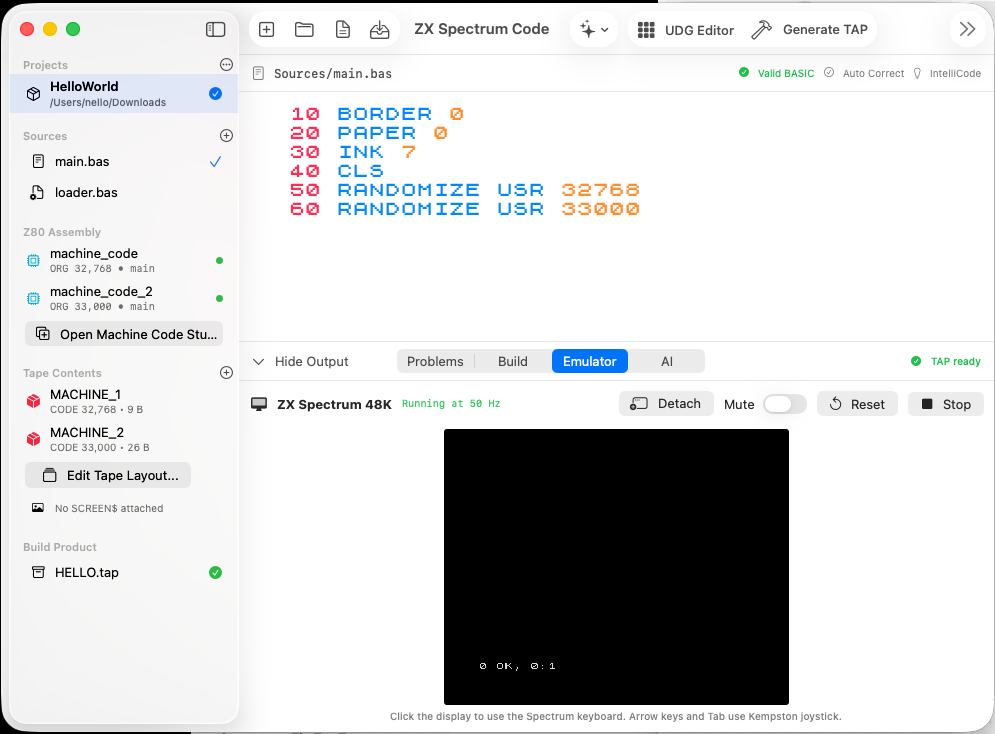Image resolution: width=995 pixels, height=734 pixels.
Task: Click code line 40 CLS
Action: pyautogui.click(x=337, y=171)
